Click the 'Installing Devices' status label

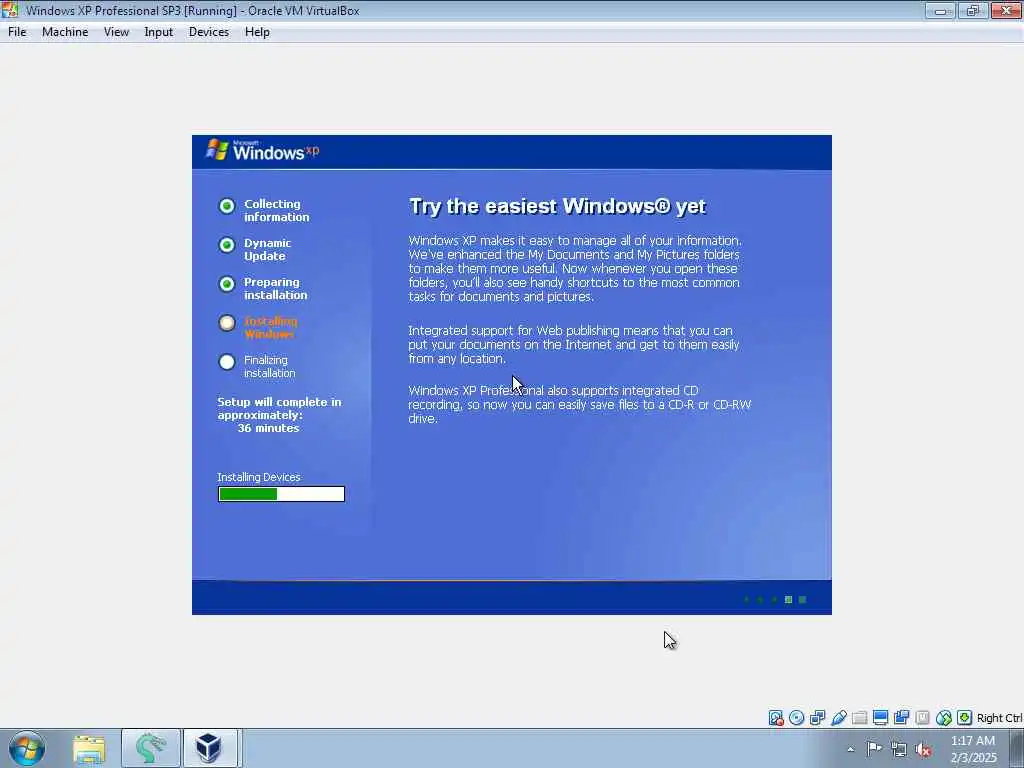click(x=259, y=477)
